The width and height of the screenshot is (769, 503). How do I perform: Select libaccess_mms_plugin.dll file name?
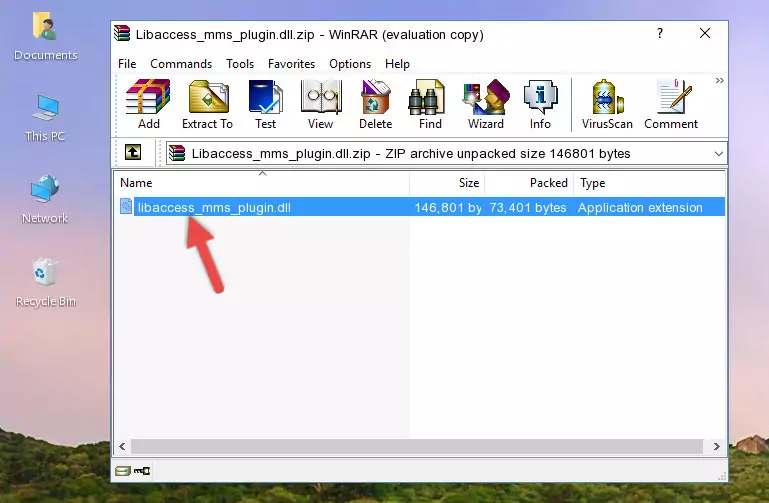(214, 207)
